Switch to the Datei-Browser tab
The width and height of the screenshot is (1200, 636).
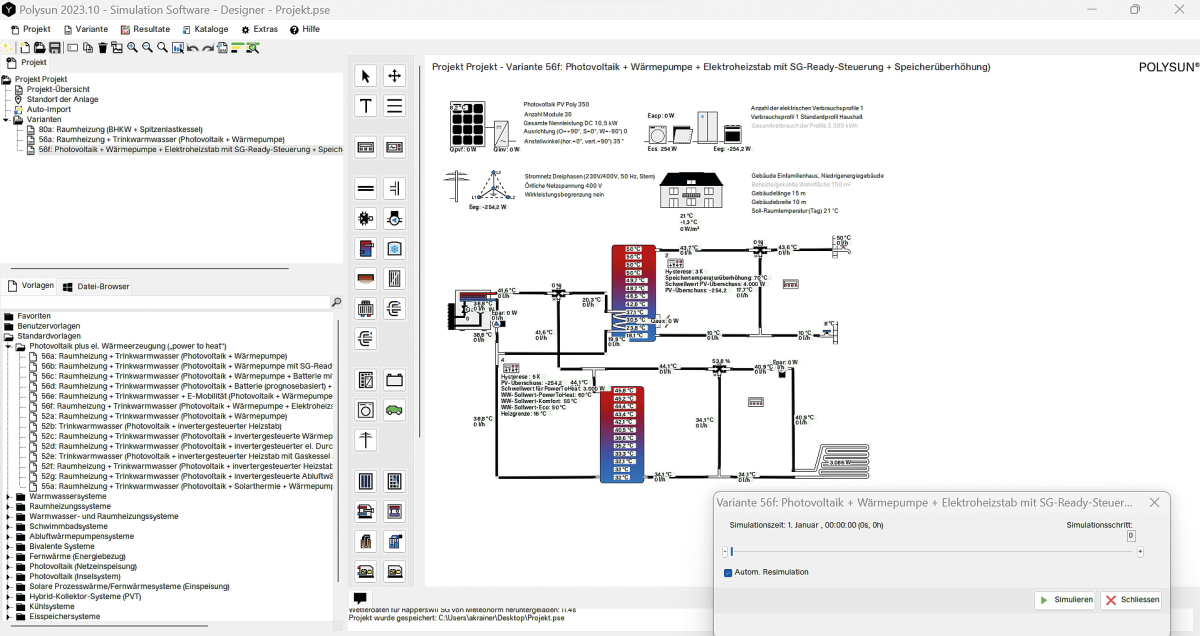[96, 286]
